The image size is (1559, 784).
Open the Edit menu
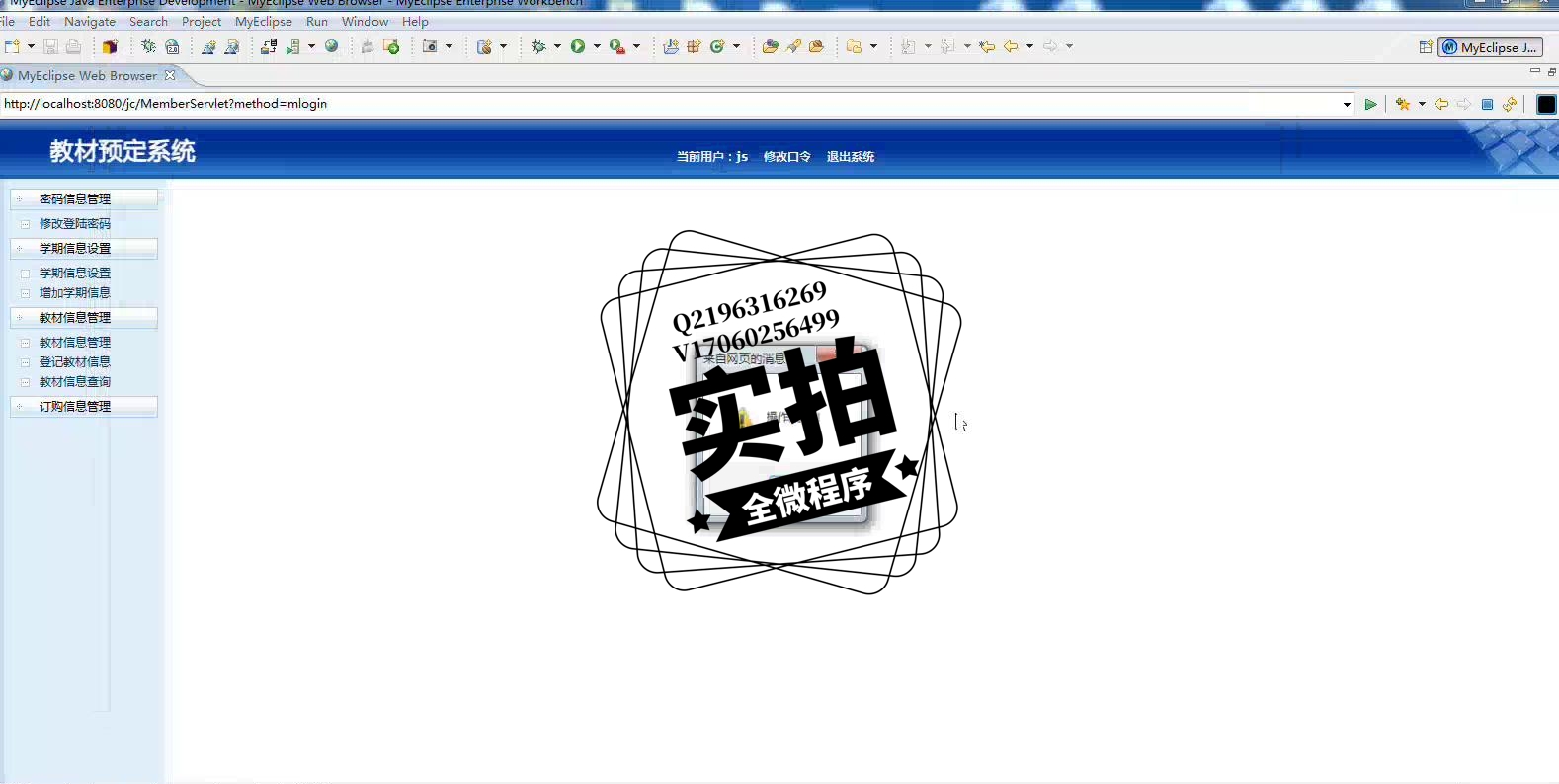coord(40,21)
